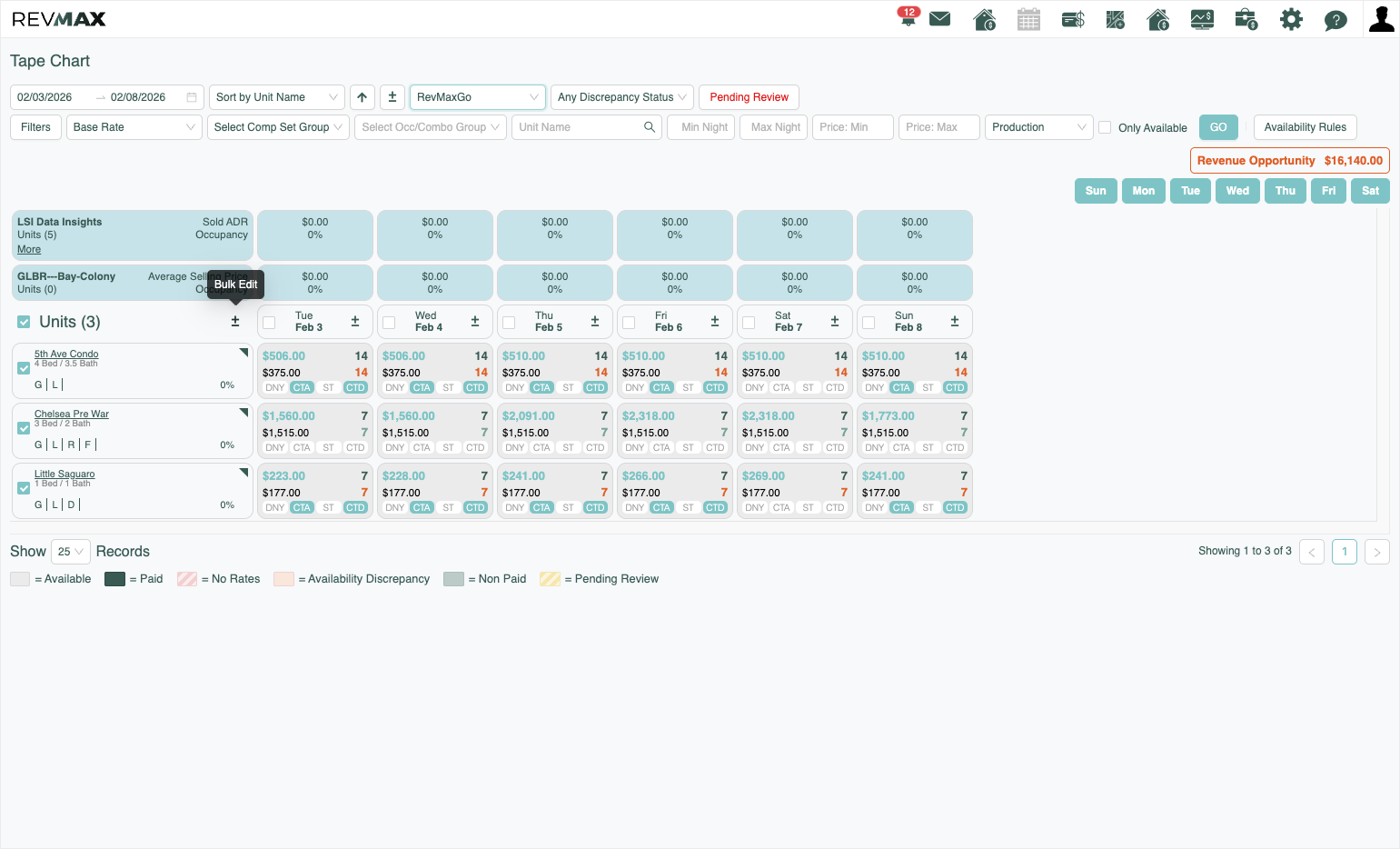Screen dimensions: 1400x849
Task: Click the Bulk Edit plus-minus icon for Units (3)
Action: tap(235, 322)
